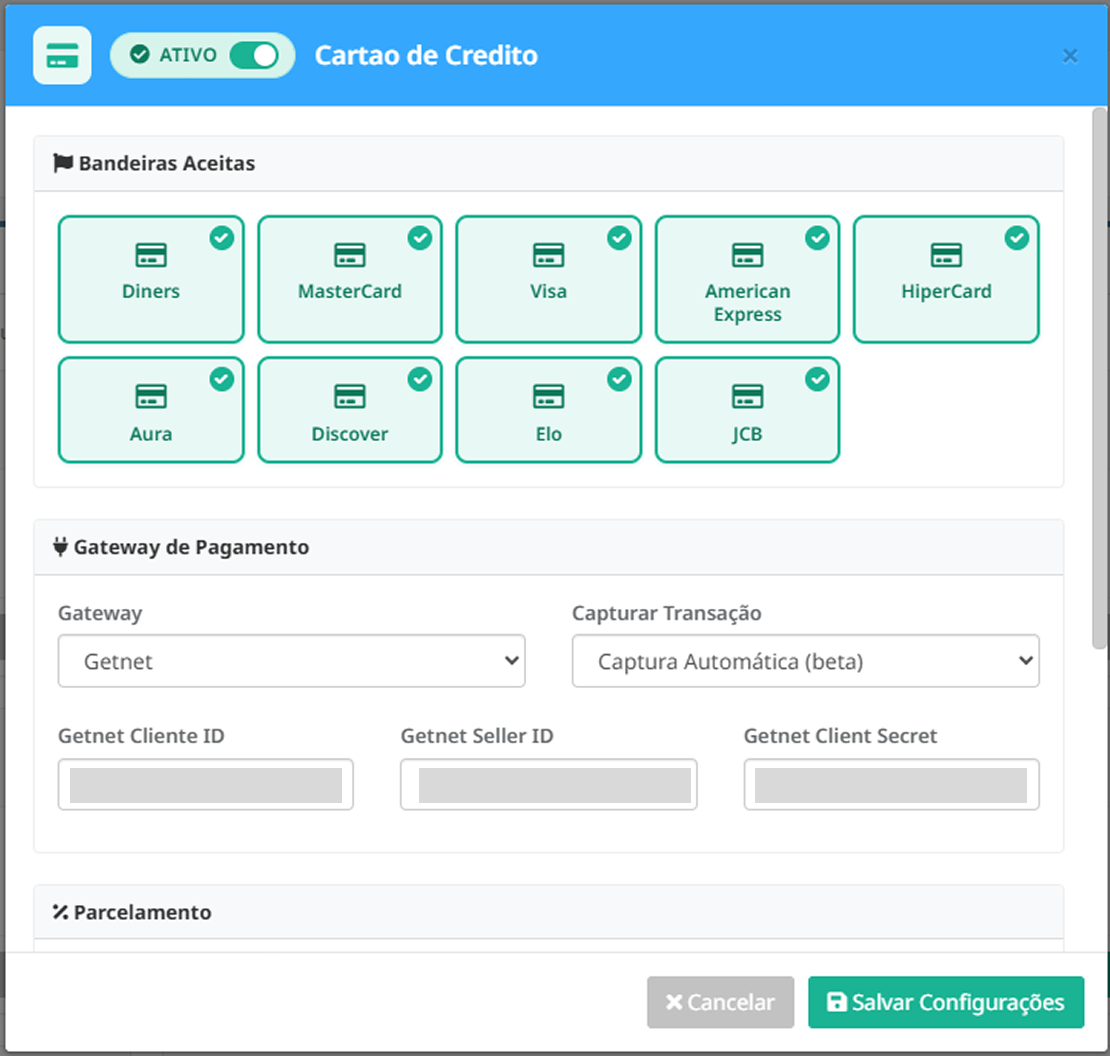Viewport: 1110px width, 1056px height.
Task: Click the Visa card icon
Action: 549,255
